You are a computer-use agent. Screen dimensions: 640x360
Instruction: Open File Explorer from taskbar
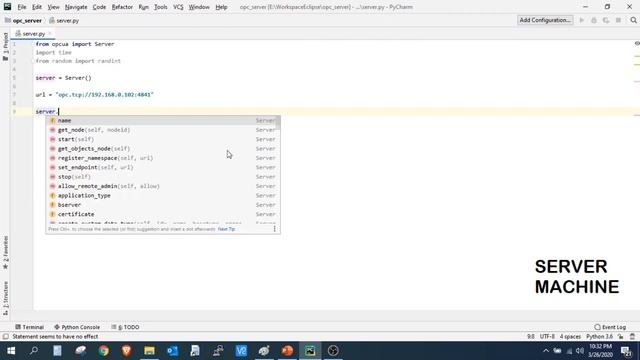(149, 351)
